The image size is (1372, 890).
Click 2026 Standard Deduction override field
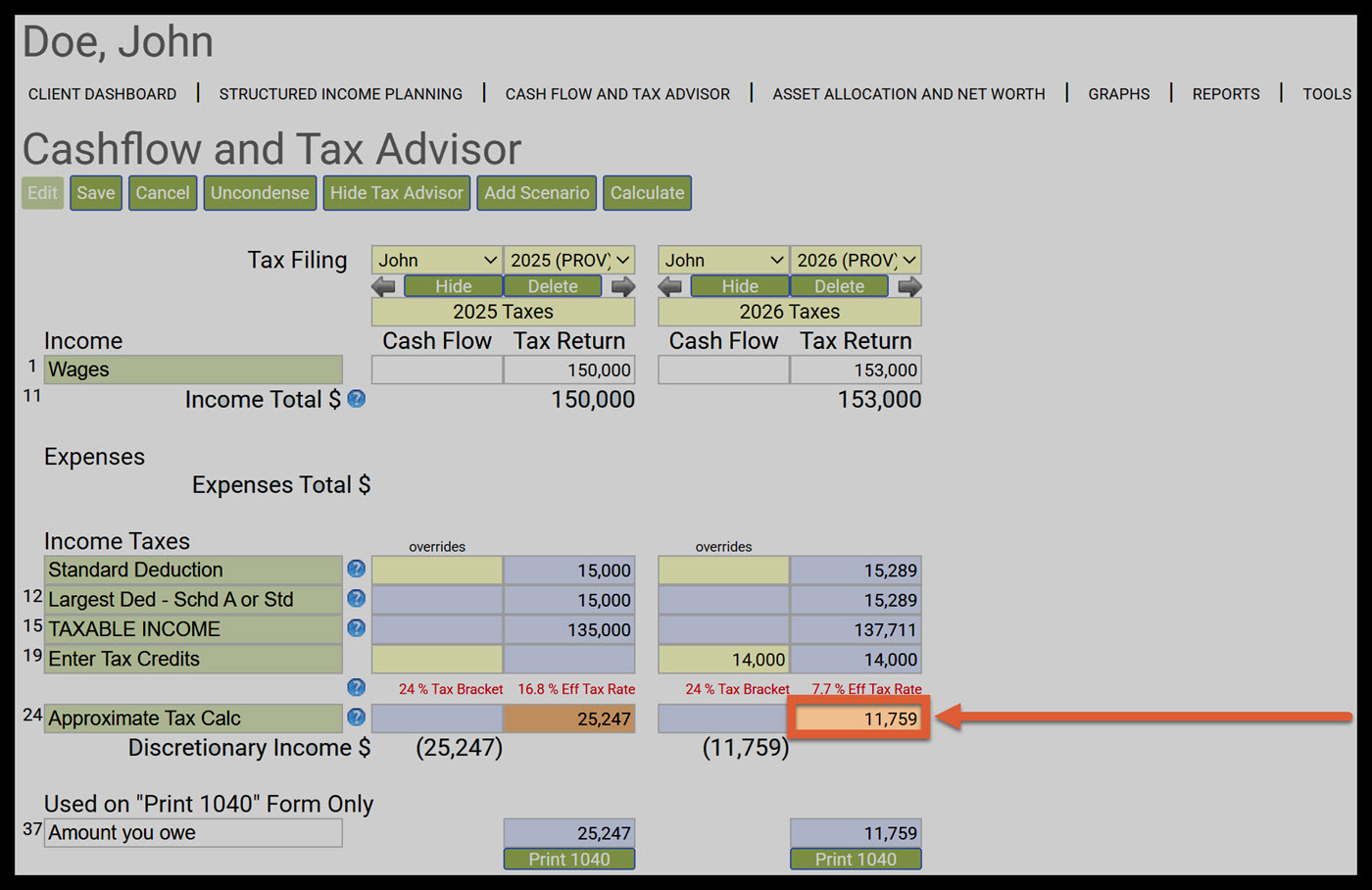[x=723, y=569]
